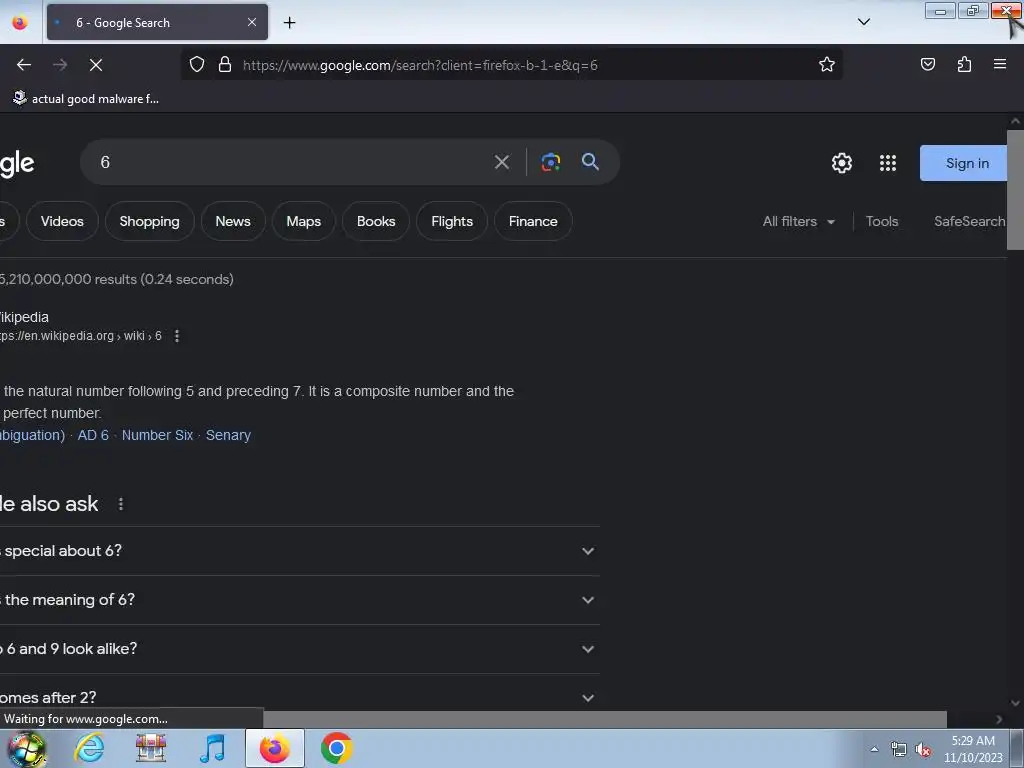The width and height of the screenshot is (1024, 768).
Task: Bookmark this page with the star icon
Action: tap(827, 65)
